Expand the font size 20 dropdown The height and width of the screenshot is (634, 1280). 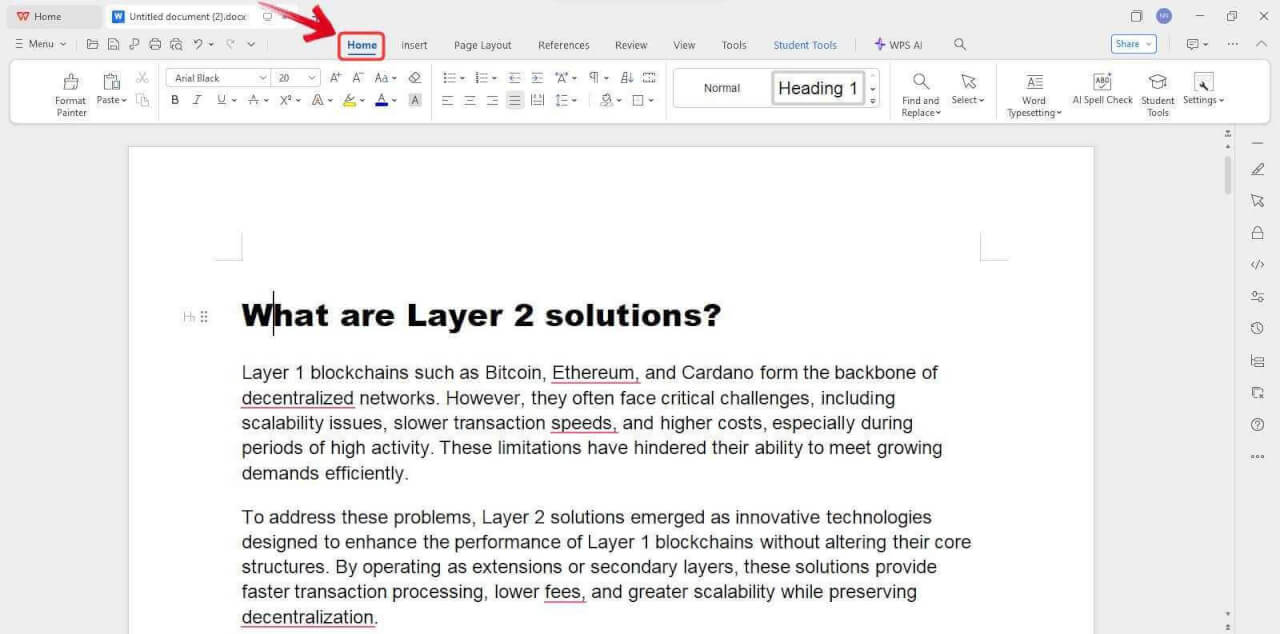pos(310,77)
